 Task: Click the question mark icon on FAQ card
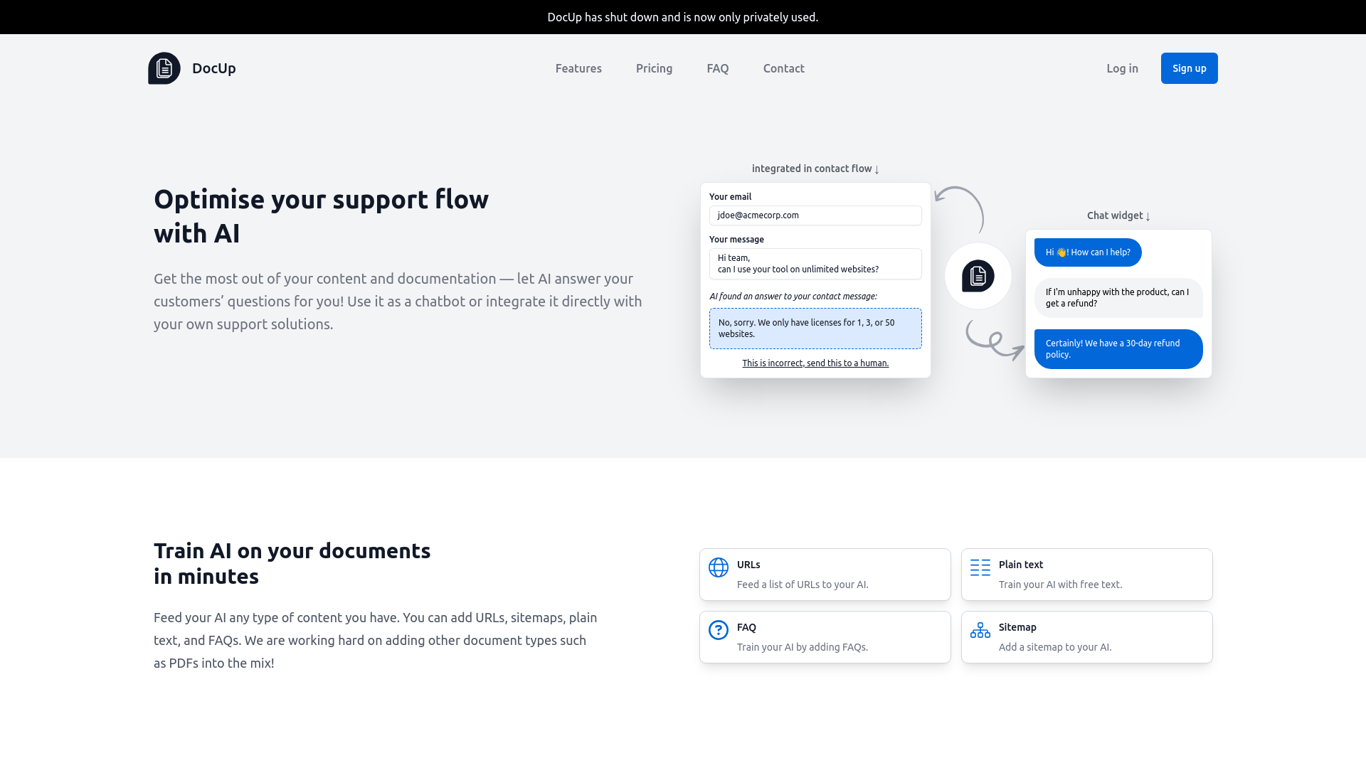point(718,630)
